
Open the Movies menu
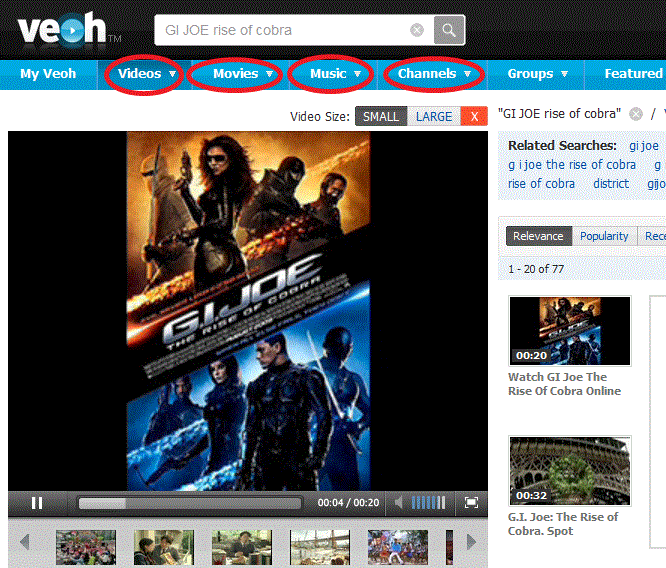coord(235,74)
